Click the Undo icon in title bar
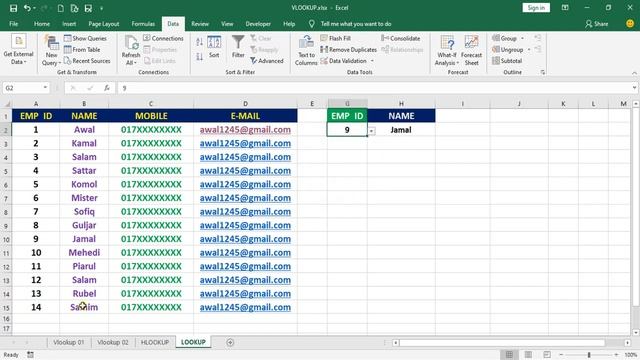 27,8
